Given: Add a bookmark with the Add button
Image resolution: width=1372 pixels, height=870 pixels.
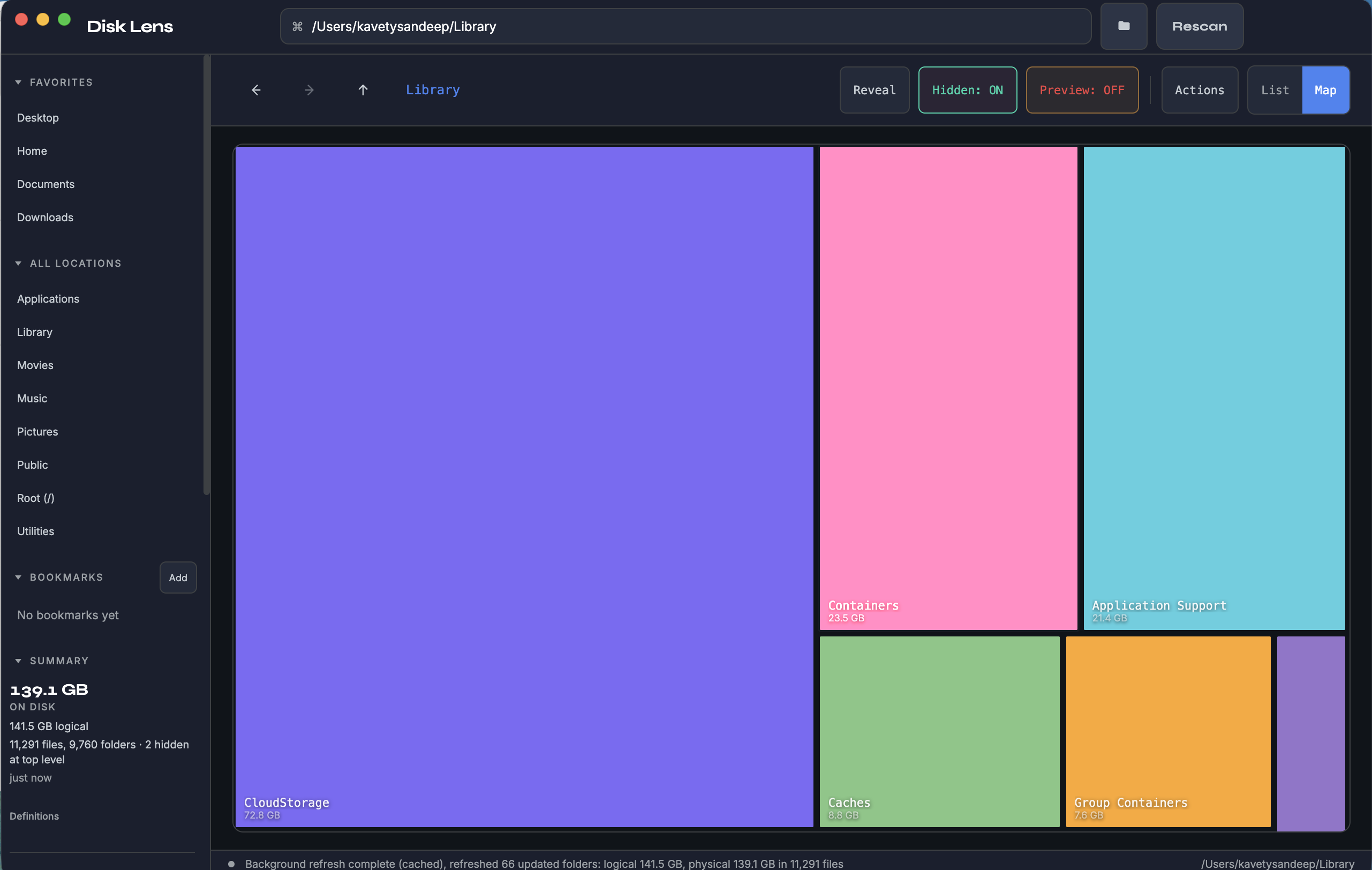Looking at the screenshot, I should pos(177,577).
